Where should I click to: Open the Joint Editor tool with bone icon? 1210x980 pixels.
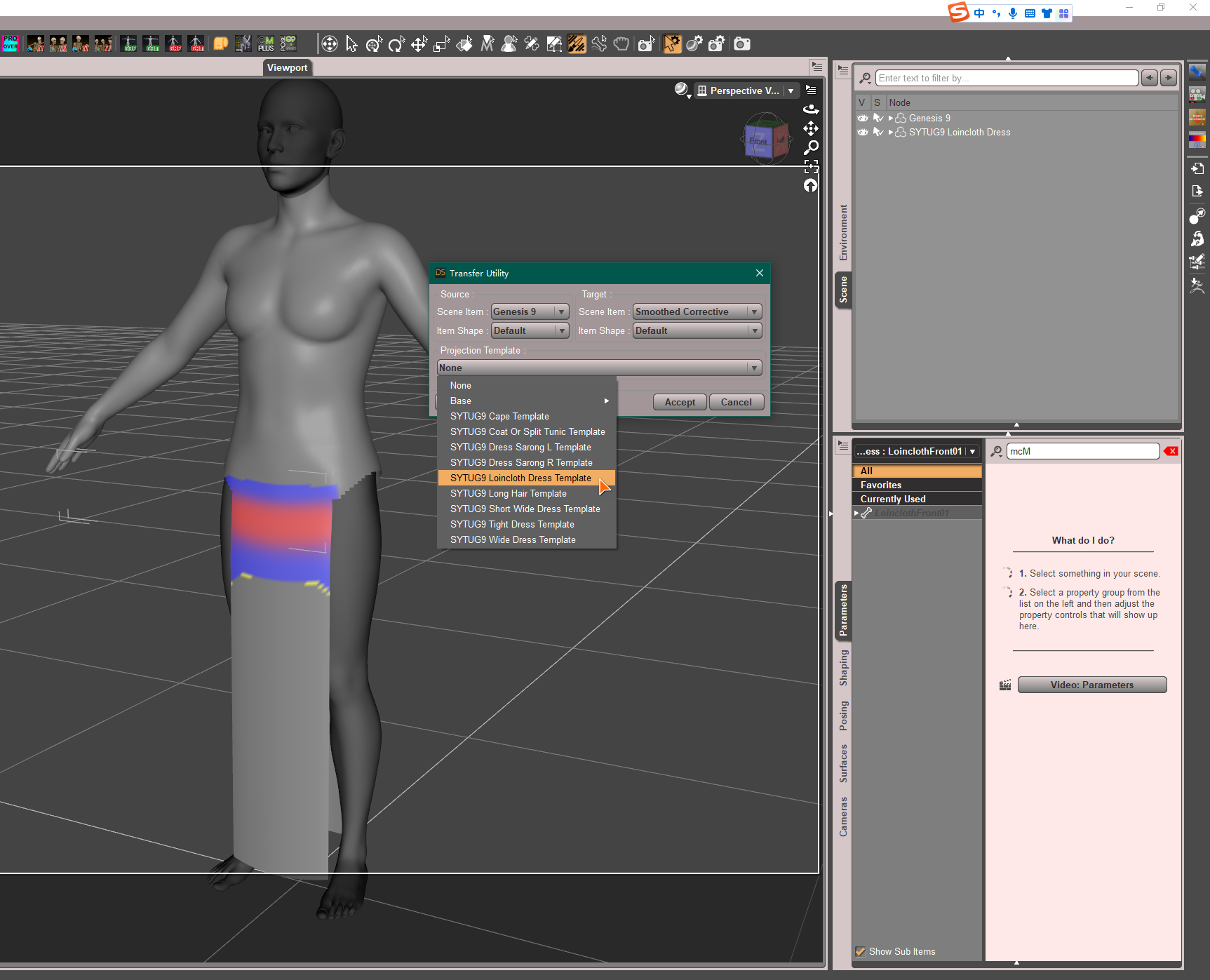tap(532, 44)
